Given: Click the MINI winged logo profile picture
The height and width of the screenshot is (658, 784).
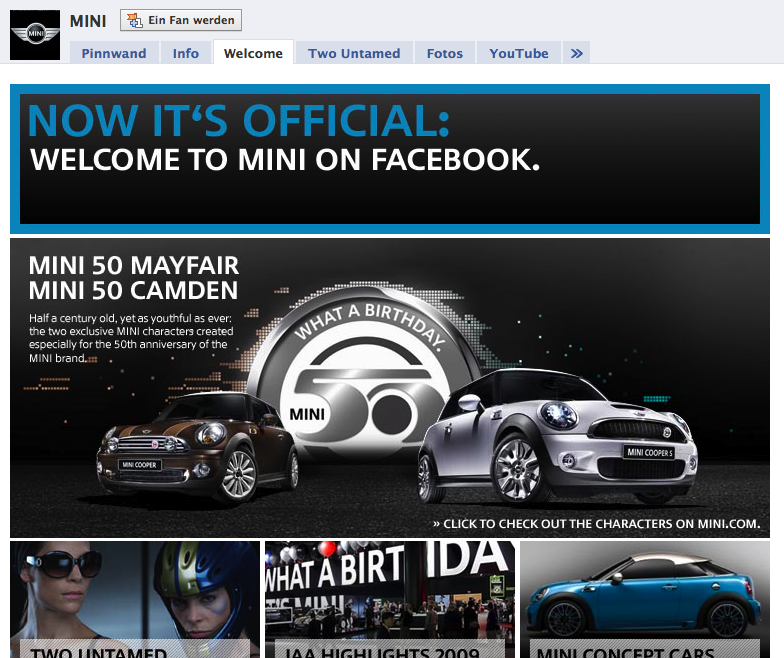Looking at the screenshot, I should tap(35, 35).
